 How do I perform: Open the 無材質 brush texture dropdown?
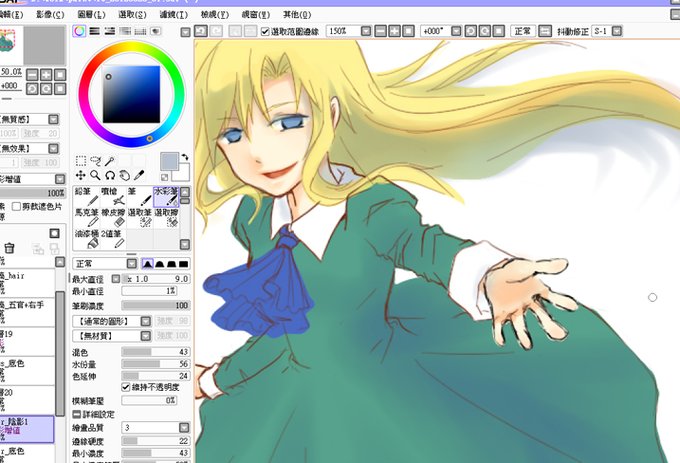click(x=146, y=336)
